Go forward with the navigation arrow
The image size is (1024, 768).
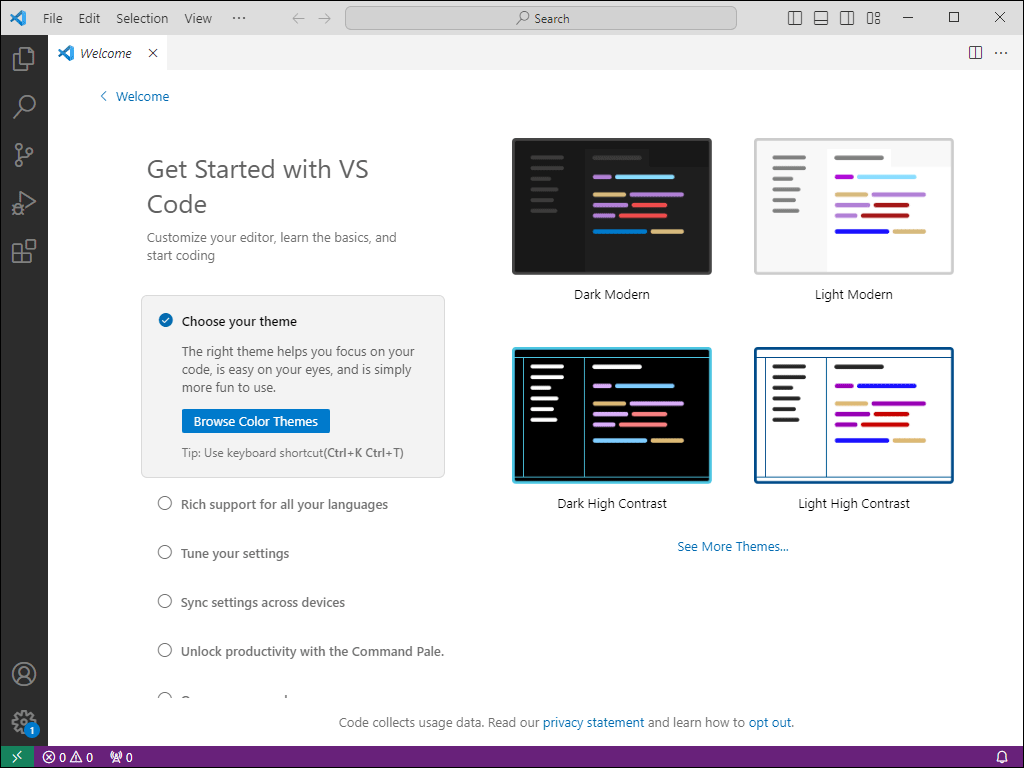[x=325, y=18]
